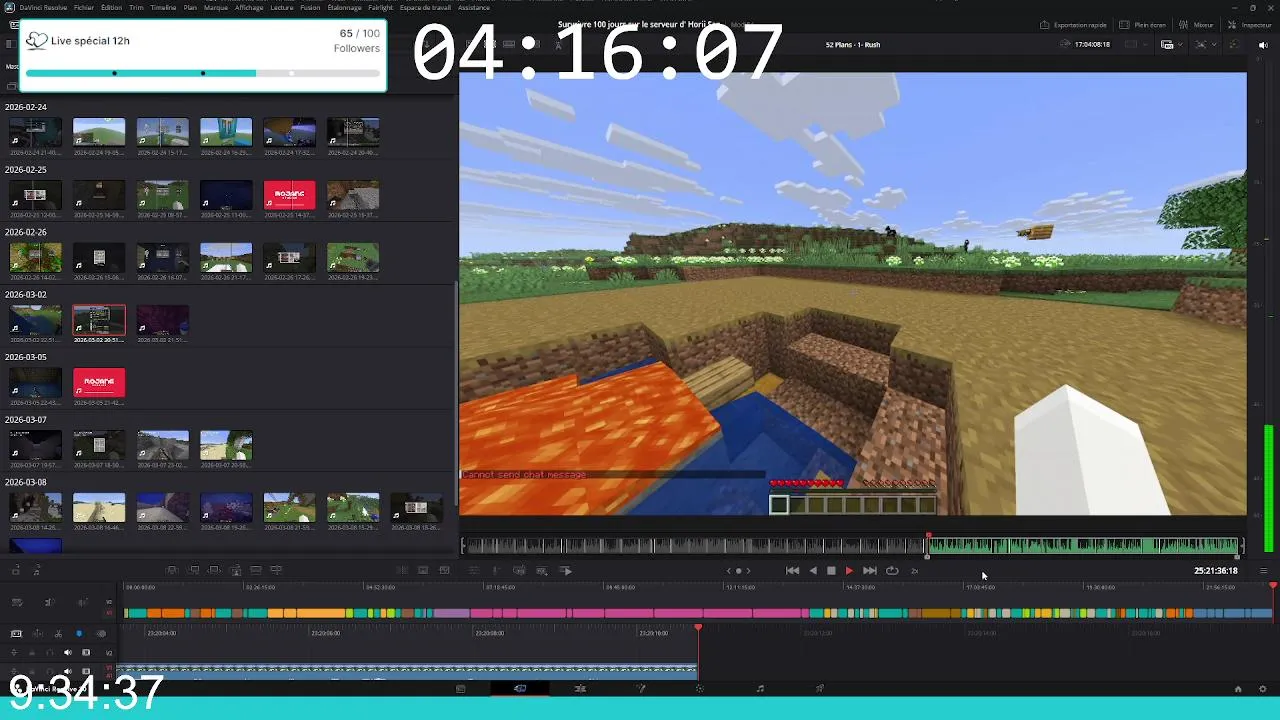Click the 2026-03-08 bin date label
Screen dimensions: 1280x720
point(26,482)
